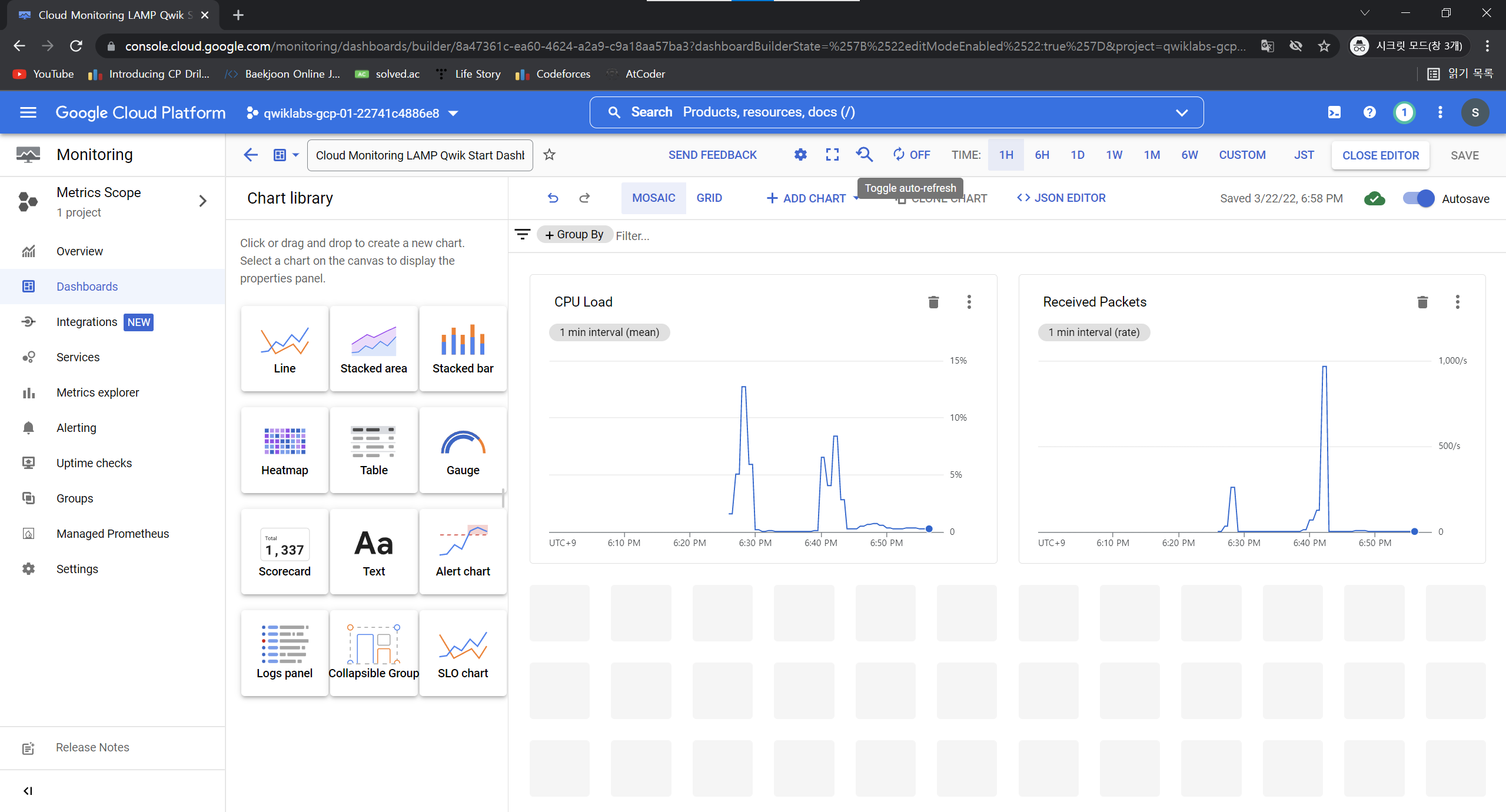Delete the CPU Load chart

933,302
